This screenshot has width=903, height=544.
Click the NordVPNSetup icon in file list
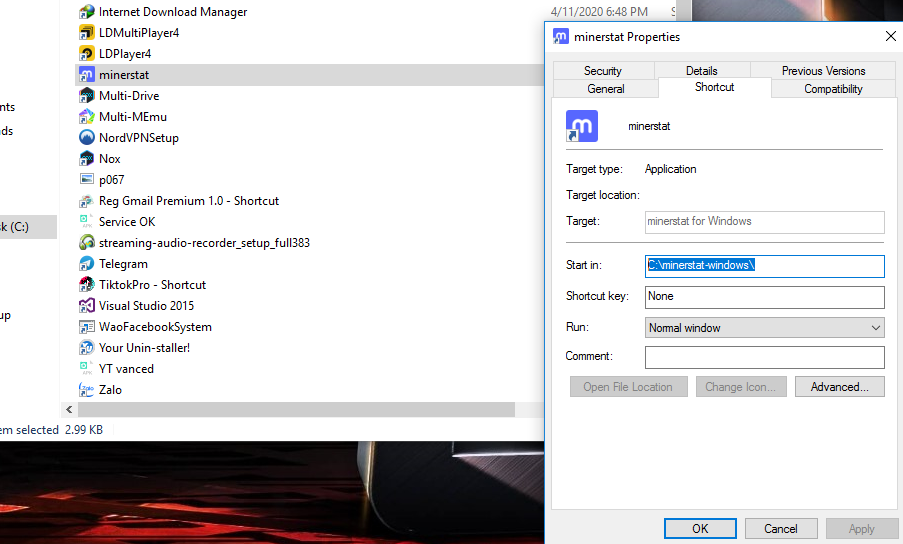click(87, 138)
